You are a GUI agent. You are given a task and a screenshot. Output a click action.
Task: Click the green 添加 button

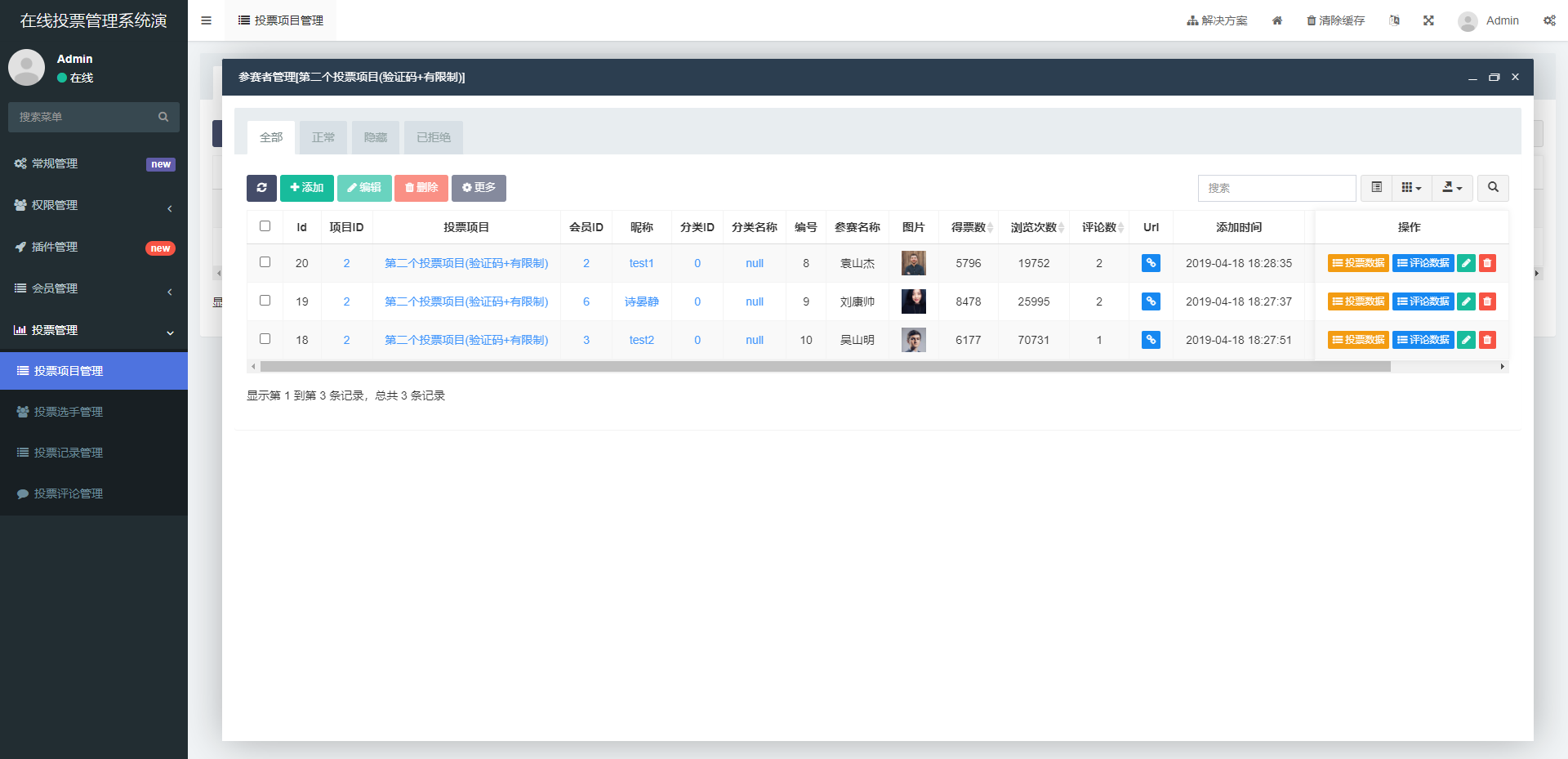point(307,188)
